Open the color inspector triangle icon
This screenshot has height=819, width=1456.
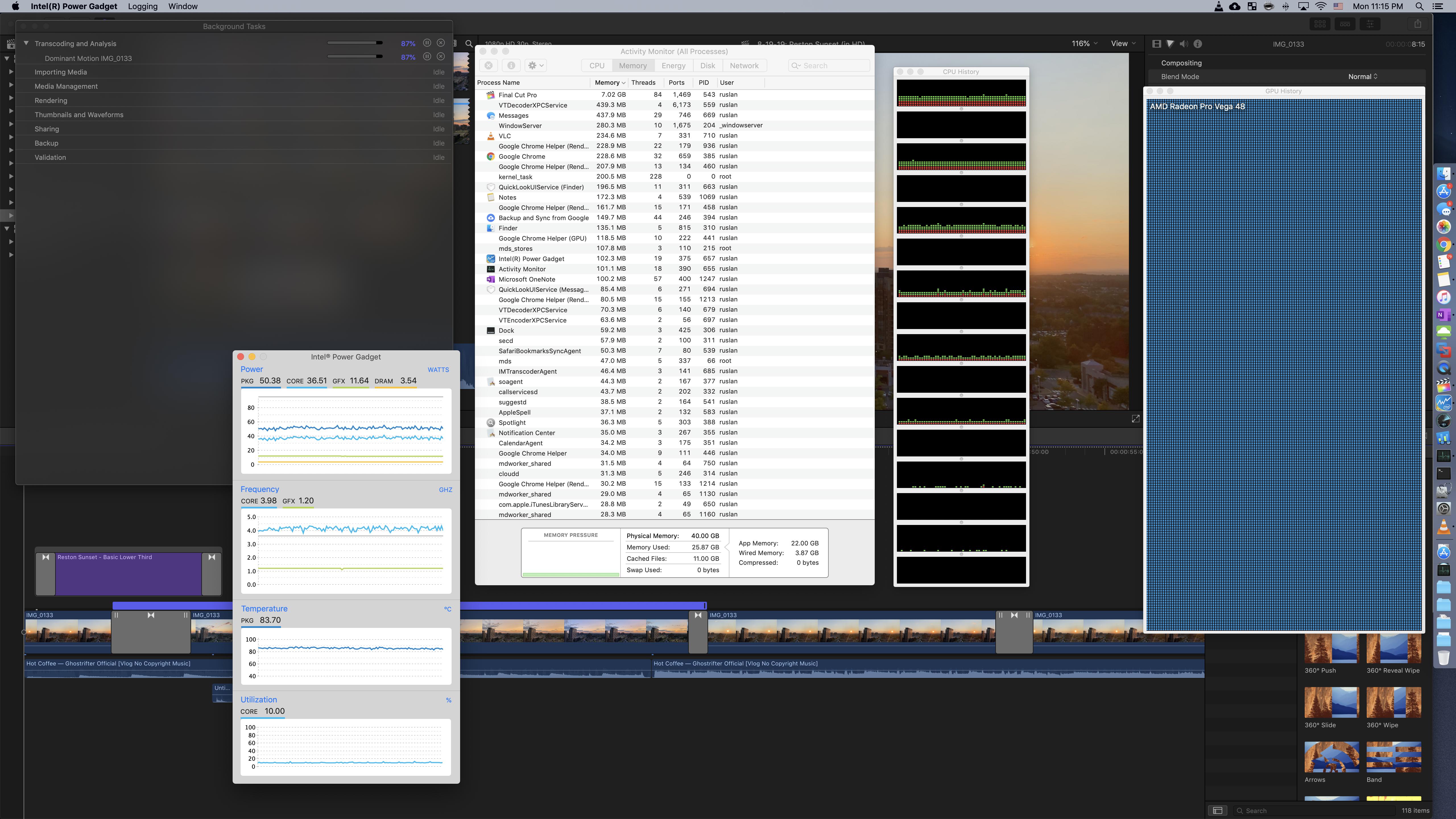click(1170, 44)
